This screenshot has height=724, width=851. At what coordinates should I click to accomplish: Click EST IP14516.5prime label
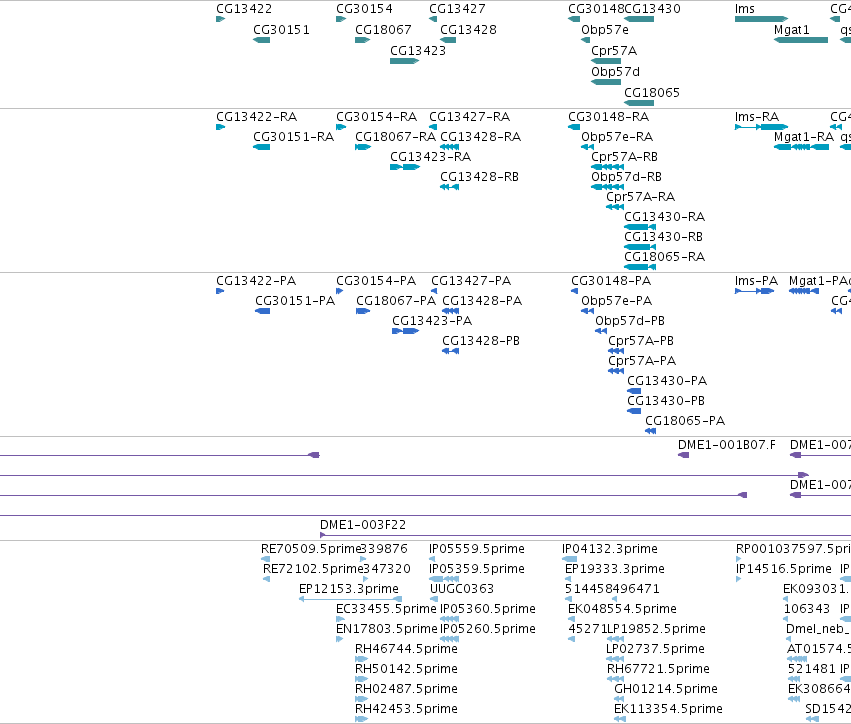pos(783,569)
